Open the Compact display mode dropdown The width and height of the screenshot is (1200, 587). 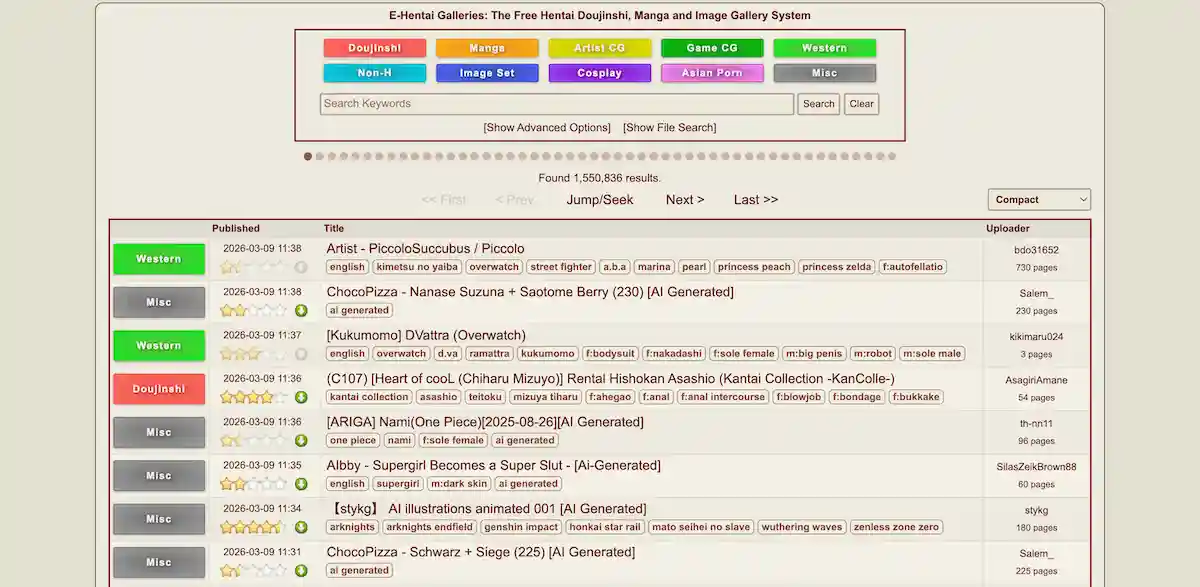1038,200
